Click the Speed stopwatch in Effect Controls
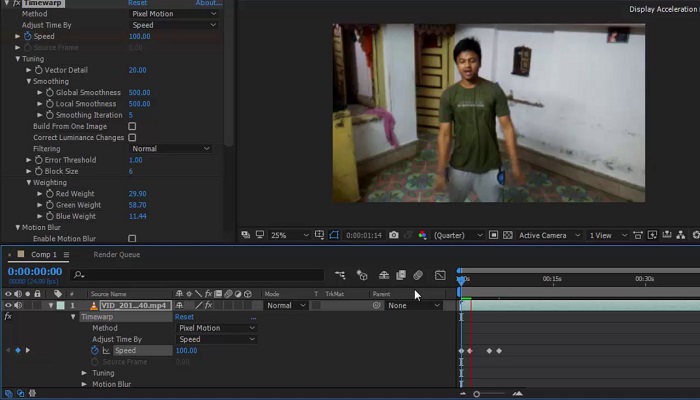The height and width of the screenshot is (400, 700). point(29,36)
